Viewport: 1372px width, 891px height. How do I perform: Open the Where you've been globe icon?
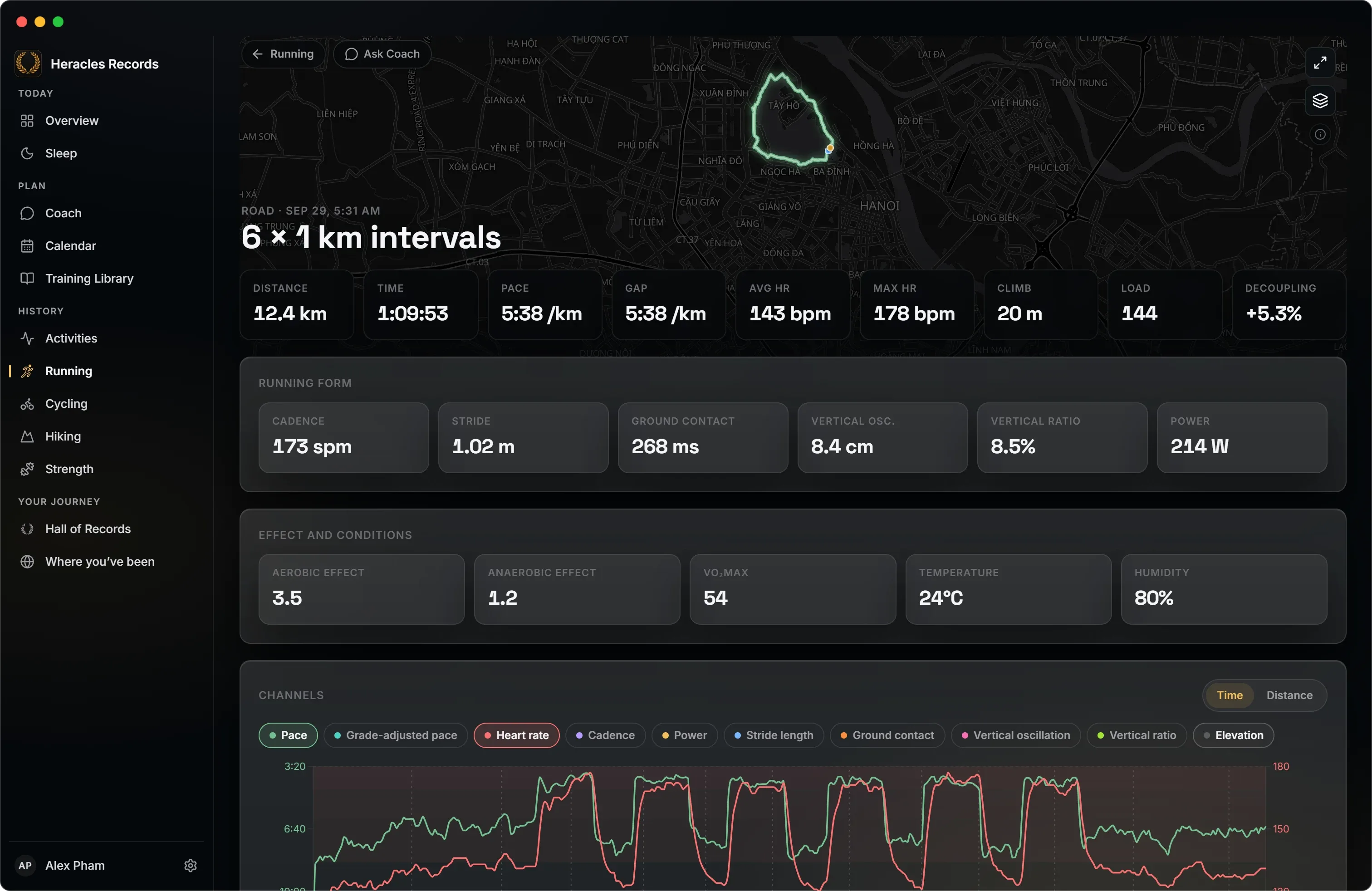(27, 562)
